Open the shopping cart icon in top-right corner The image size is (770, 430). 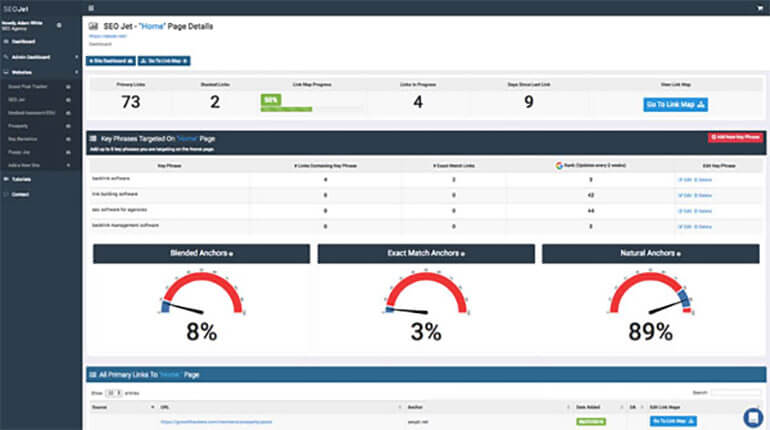pos(759,7)
